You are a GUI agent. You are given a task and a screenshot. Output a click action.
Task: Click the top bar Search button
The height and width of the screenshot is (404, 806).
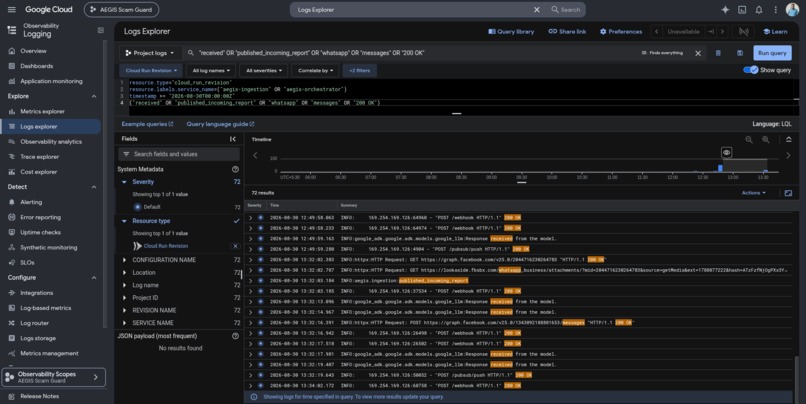pos(565,10)
